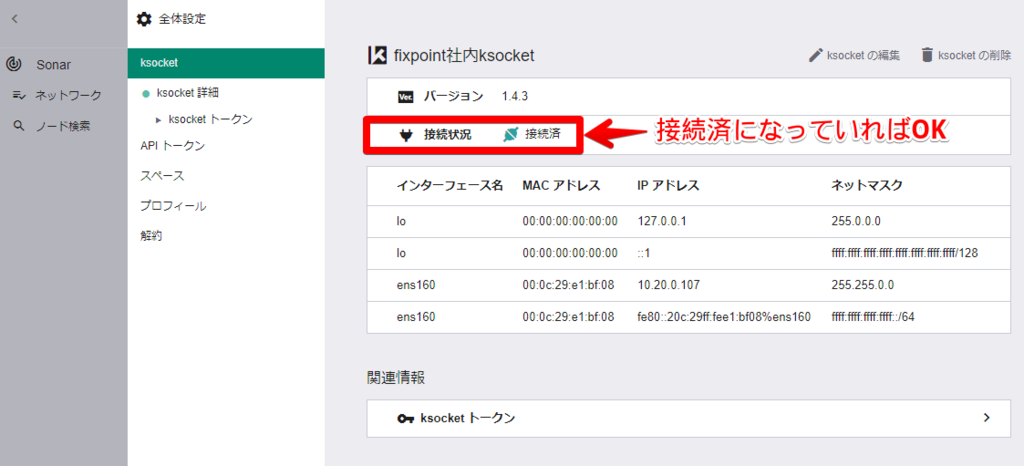Click IP アドレス column header
The width and height of the screenshot is (1024, 466).
pyautogui.click(x=668, y=185)
